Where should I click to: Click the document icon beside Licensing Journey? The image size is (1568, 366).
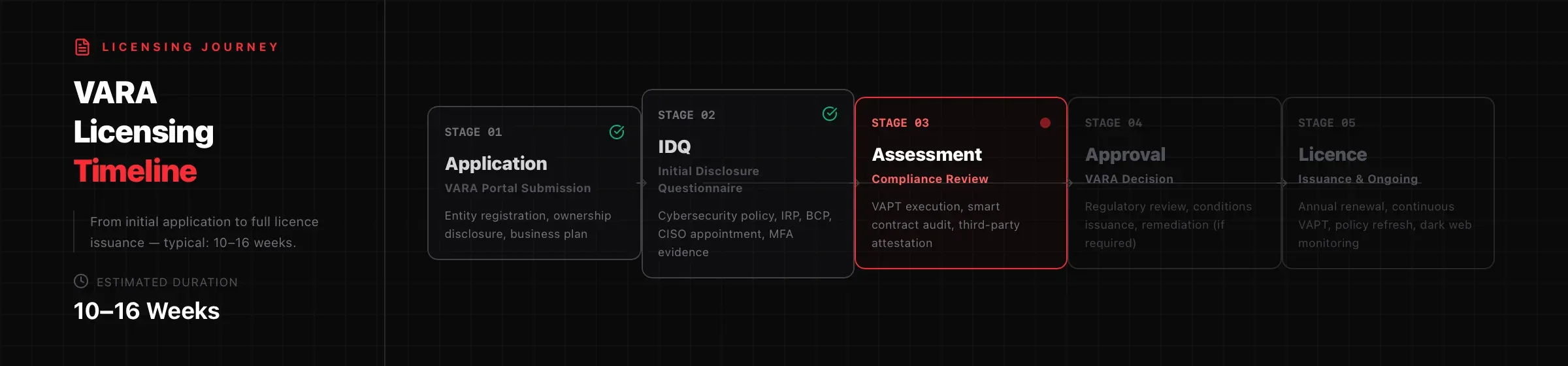[x=82, y=47]
